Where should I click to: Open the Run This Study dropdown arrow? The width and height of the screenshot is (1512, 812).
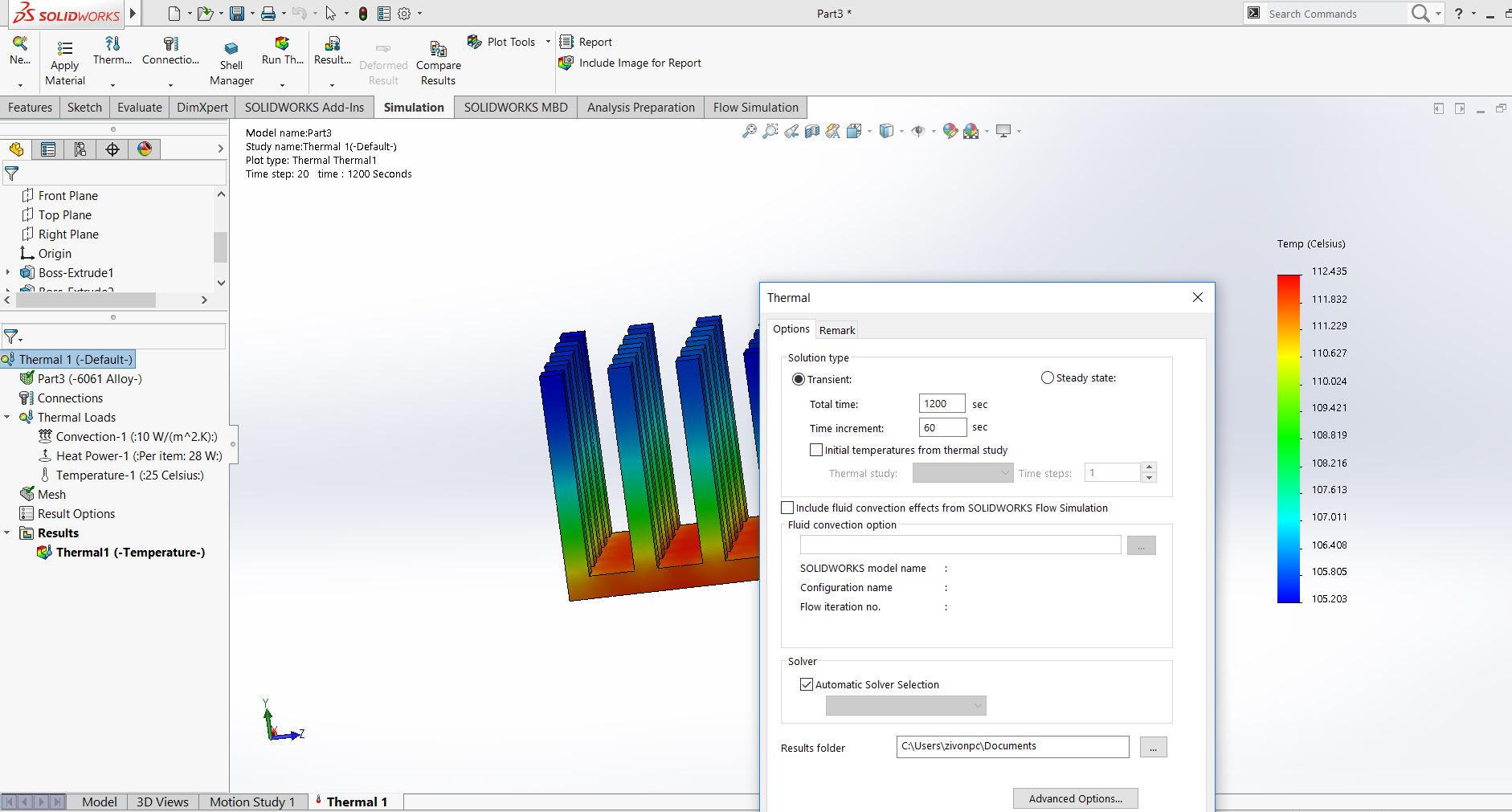pos(282,84)
